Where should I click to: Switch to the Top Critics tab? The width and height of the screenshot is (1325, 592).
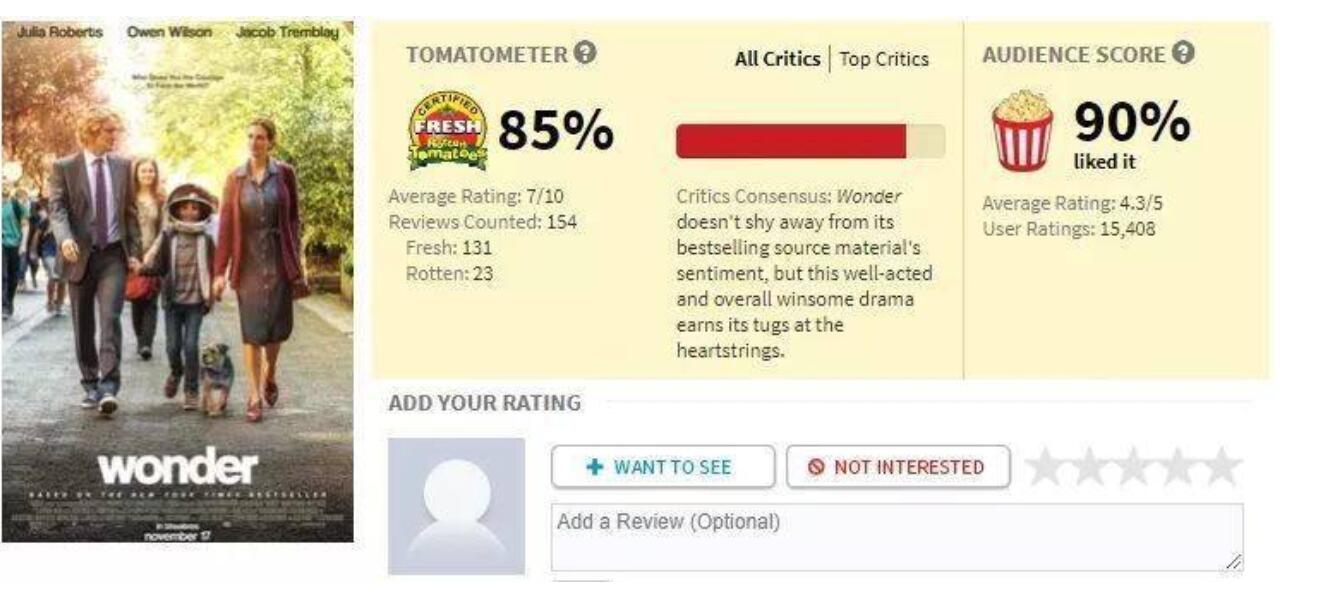click(884, 59)
